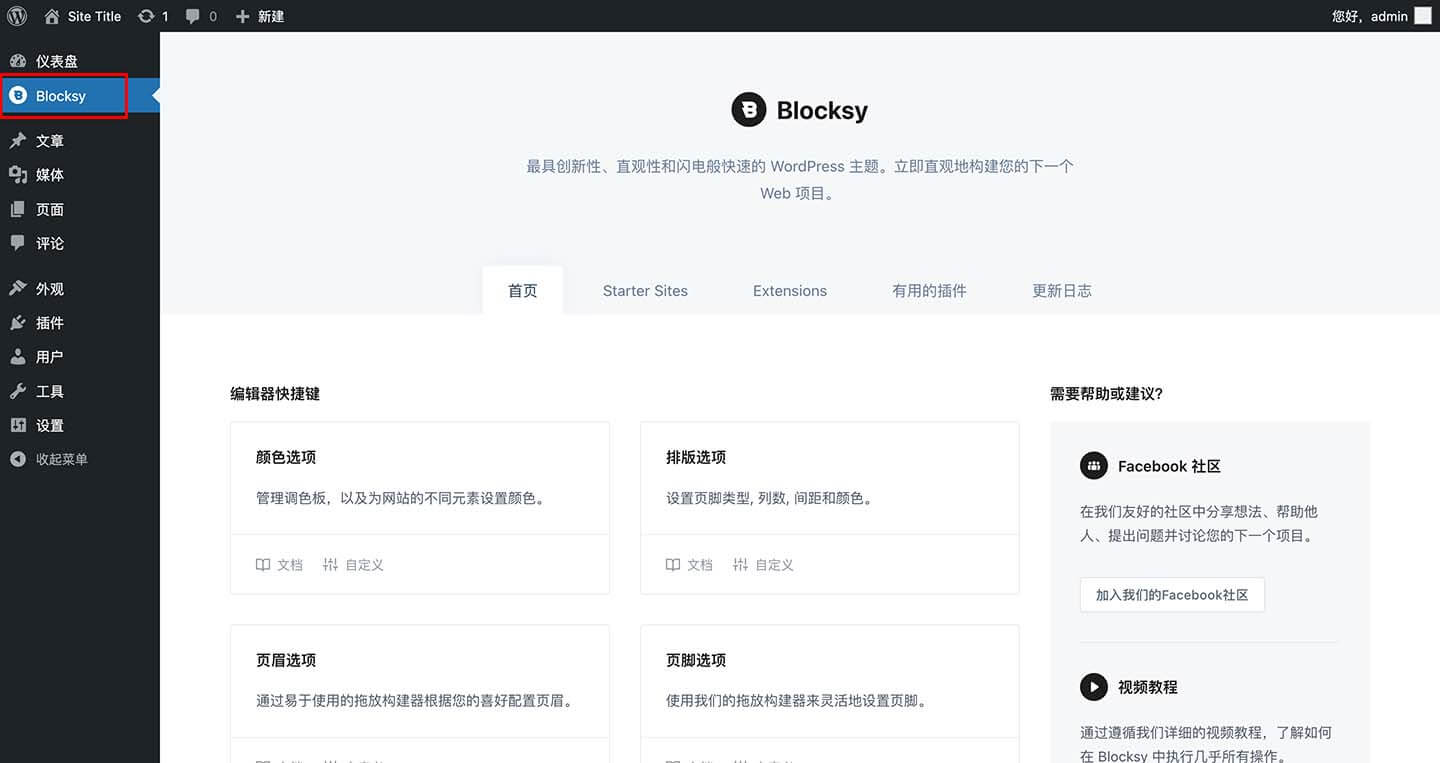1440x763 pixels.
Task: Open Site Title home icon link
Action: tap(51, 16)
